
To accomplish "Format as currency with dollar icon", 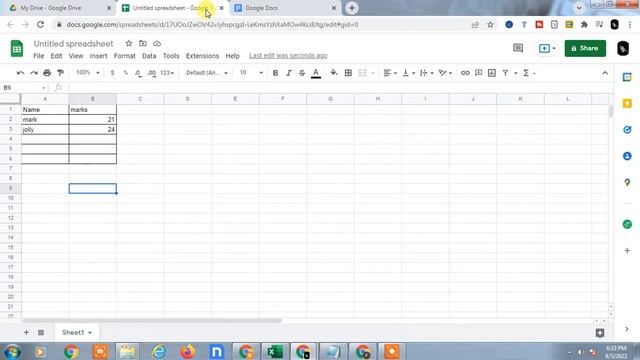I will click(x=112, y=73).
